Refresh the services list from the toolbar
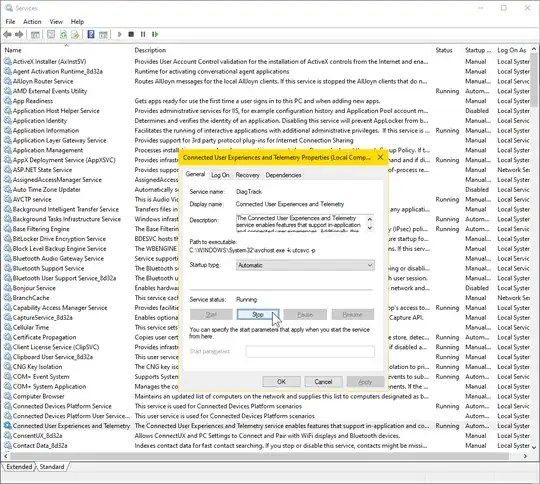The height and width of the screenshot is (484, 540). coord(63,34)
